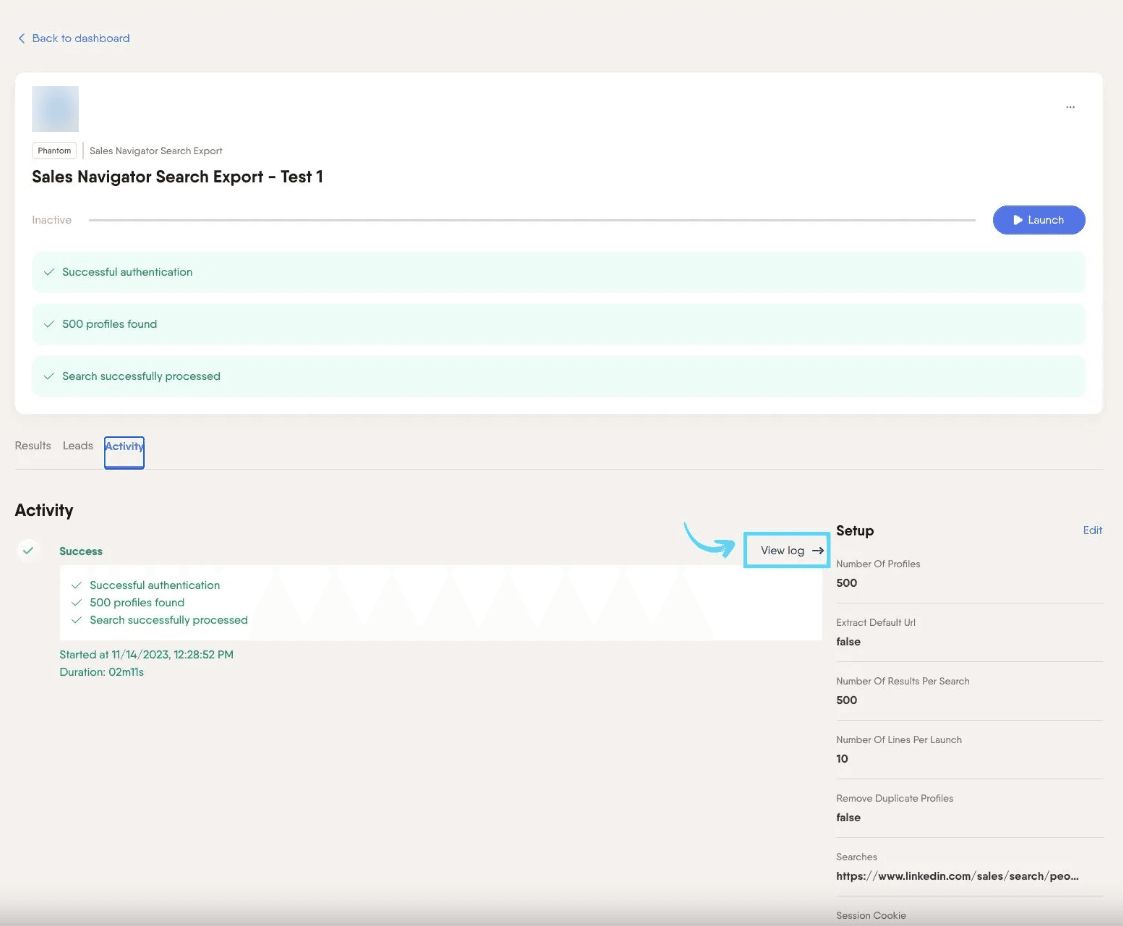Click the 'Session Cookie' label
Viewport: 1123px width, 926px height.
pyautogui.click(x=871, y=915)
